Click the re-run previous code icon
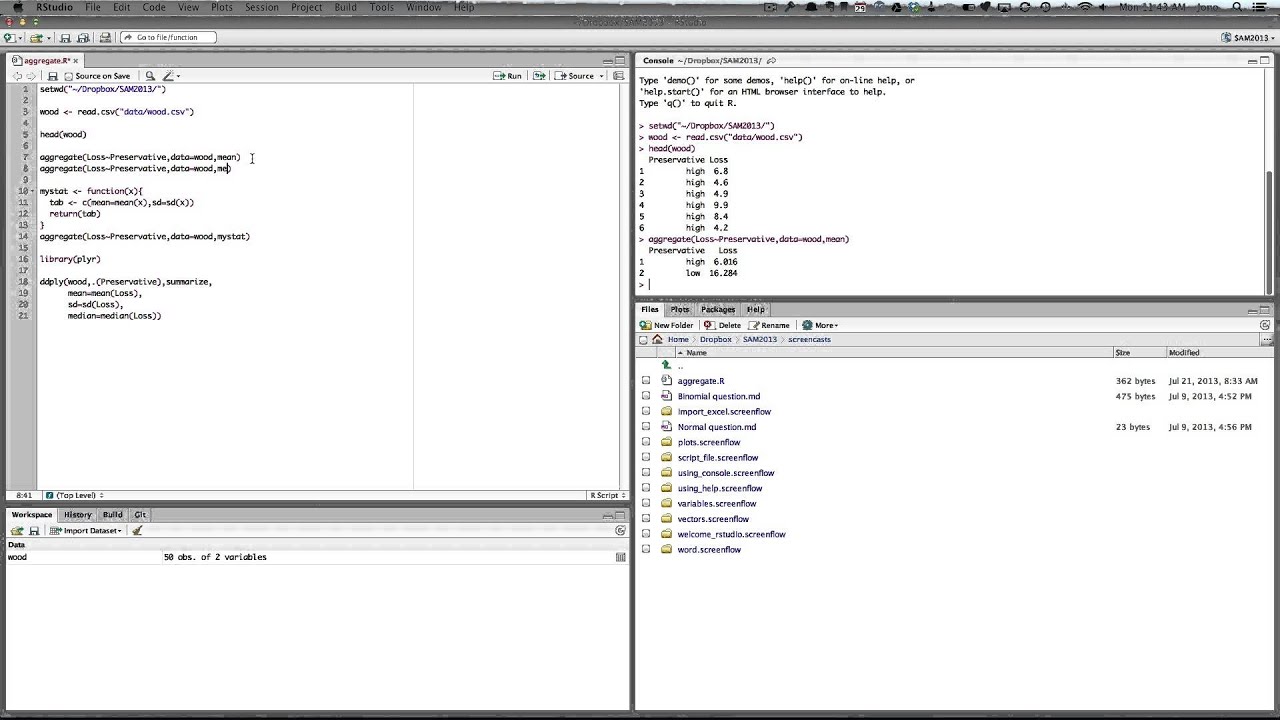The height and width of the screenshot is (720, 1280). coord(539,76)
